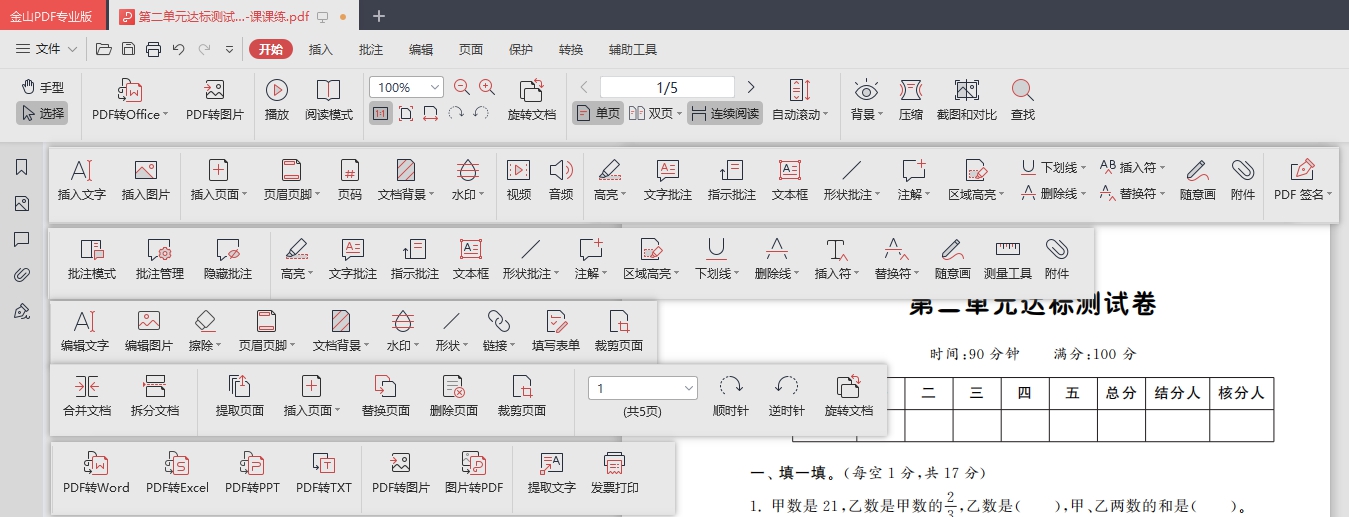Select the 插入图片 tool
The height and width of the screenshot is (517, 1349).
point(146,181)
